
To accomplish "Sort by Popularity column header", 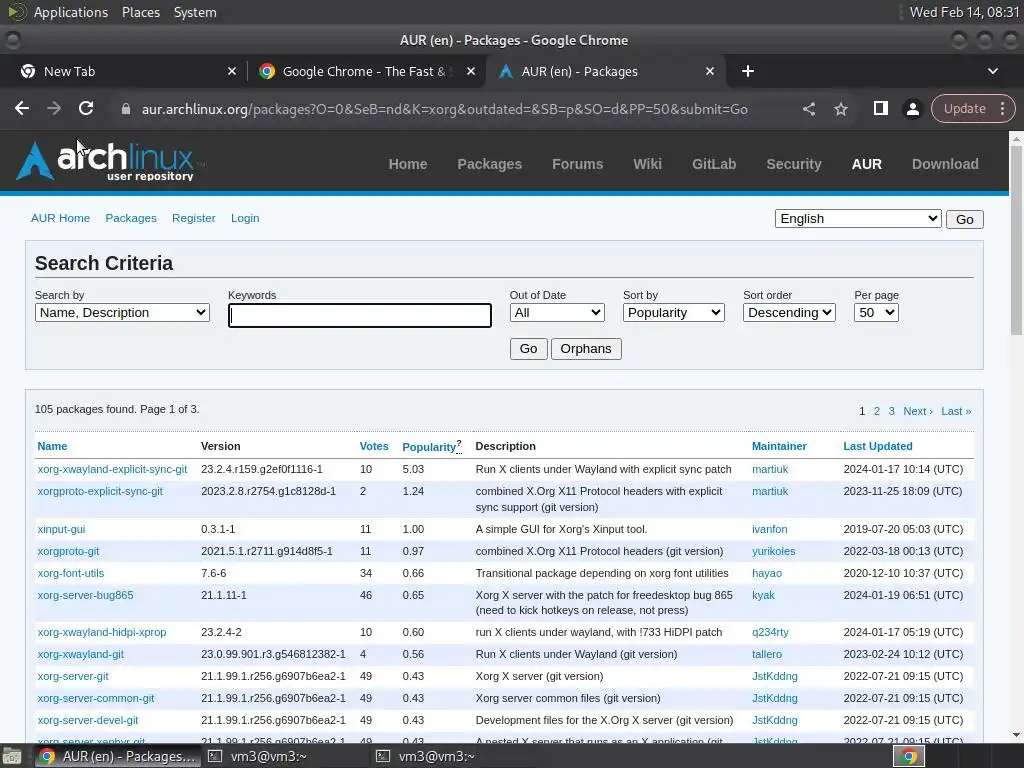I will 429,447.
